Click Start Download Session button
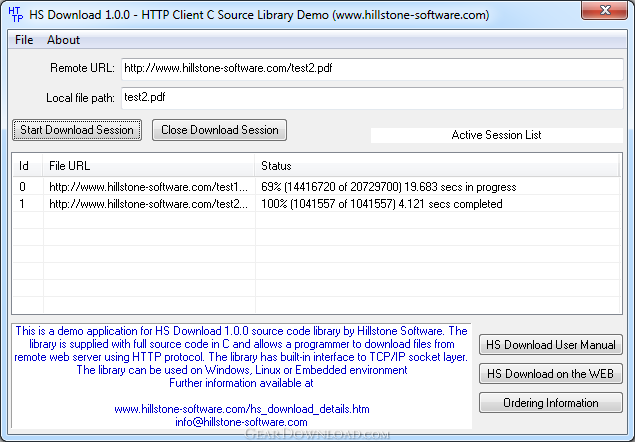Screen dimensions: 635x442 click(77, 130)
